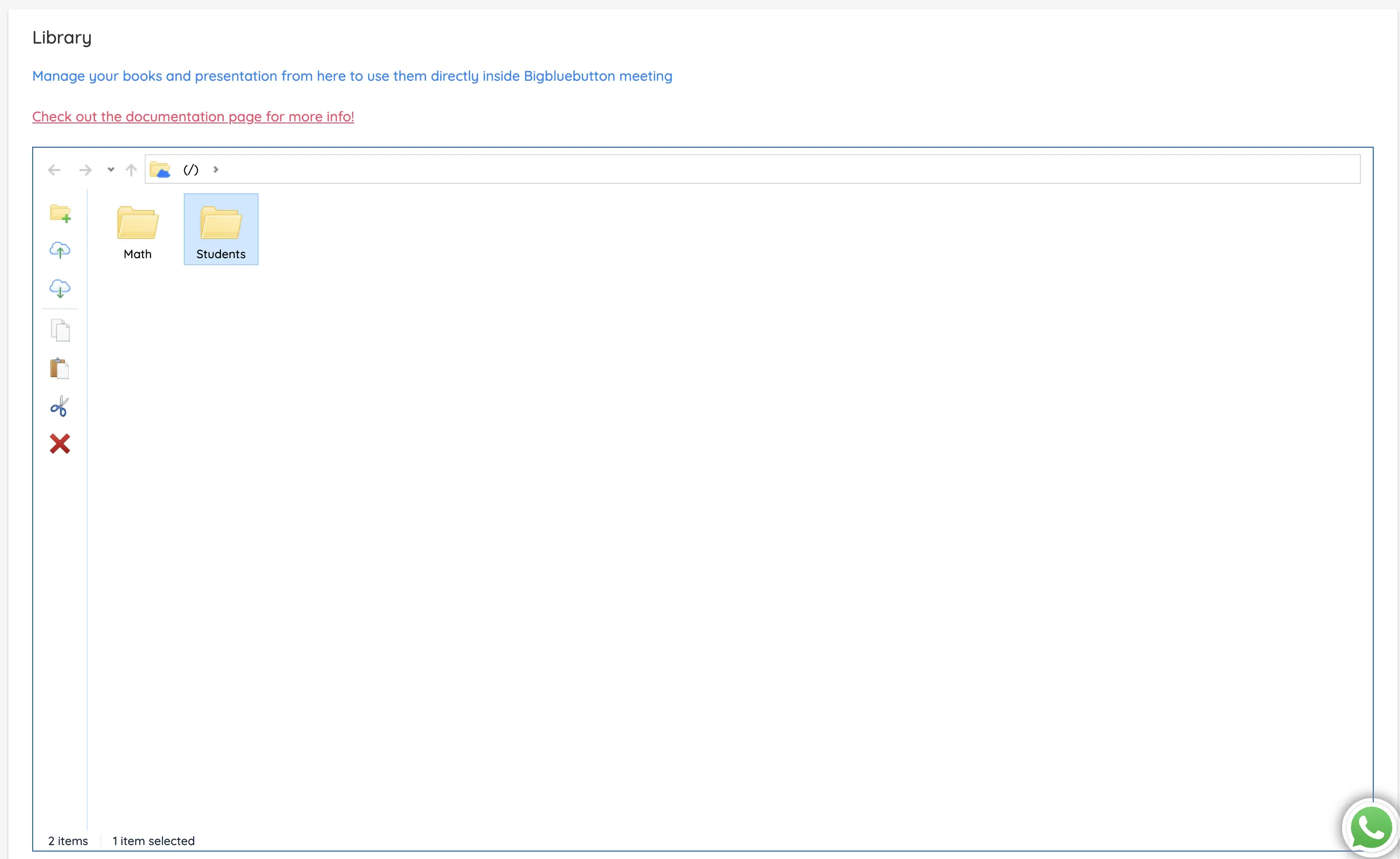
Task: Expand the breadcrumb chevron after root
Action: [216, 170]
